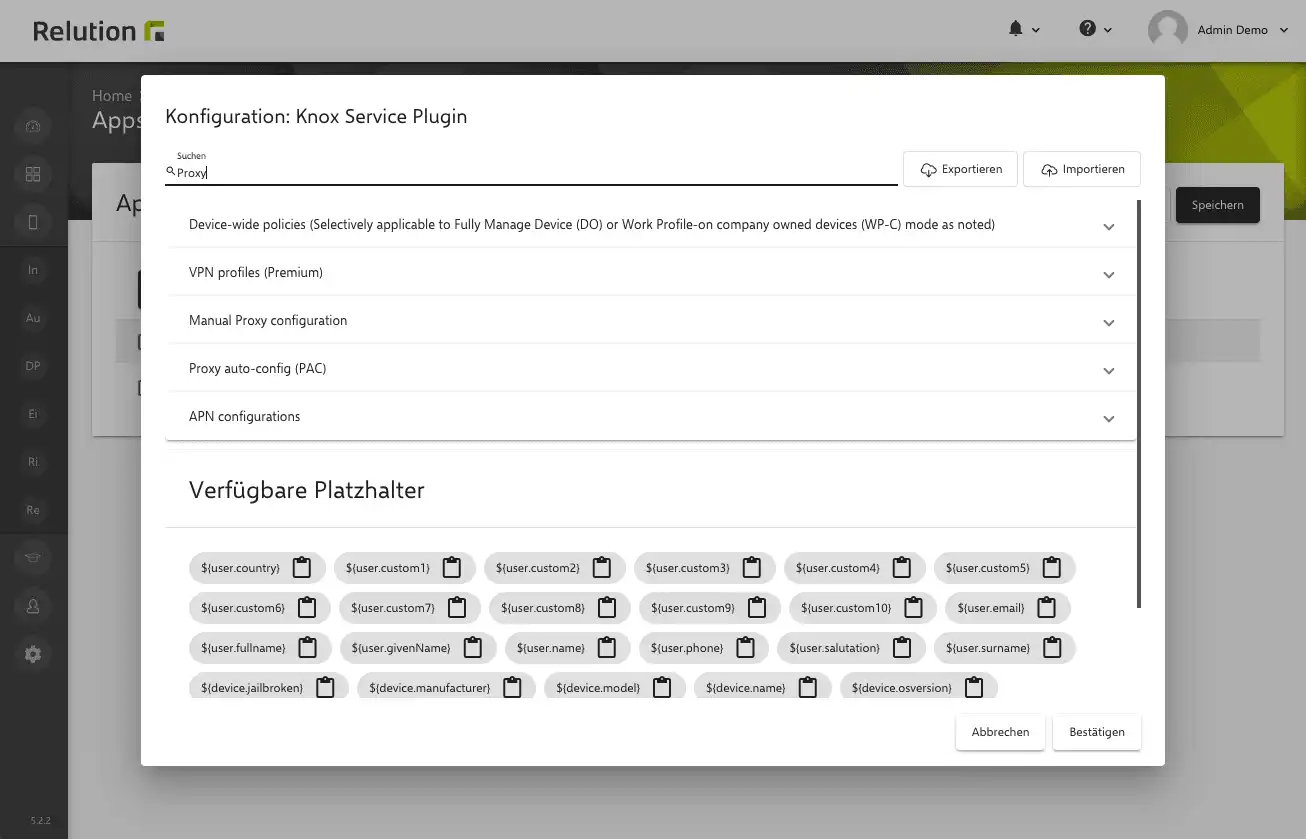Screen dimensions: 1306x839
Task: Copy ${user.custom8} via its clipboard icon
Action: coord(607,608)
